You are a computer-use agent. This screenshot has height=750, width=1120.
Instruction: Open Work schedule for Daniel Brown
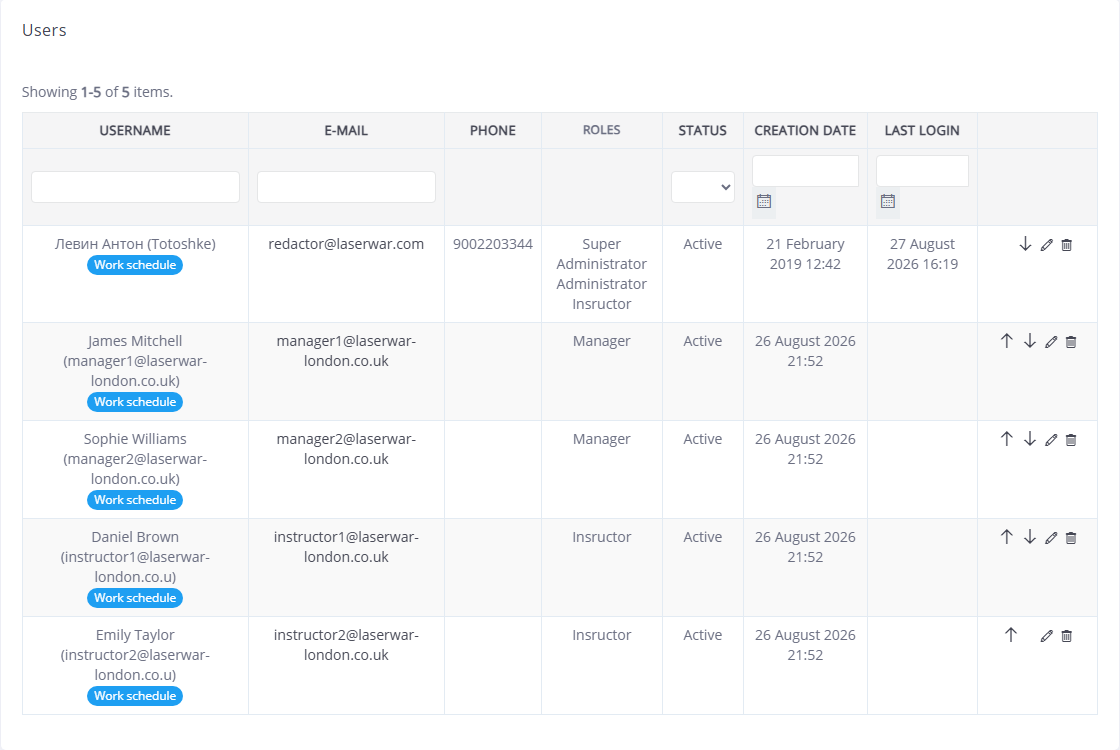pyautogui.click(x=135, y=598)
